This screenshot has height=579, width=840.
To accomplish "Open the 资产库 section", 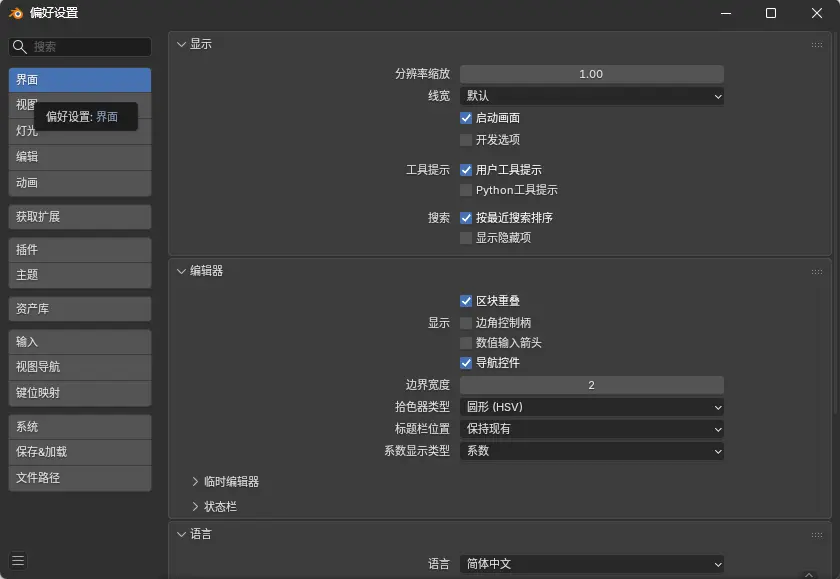I will coord(80,309).
